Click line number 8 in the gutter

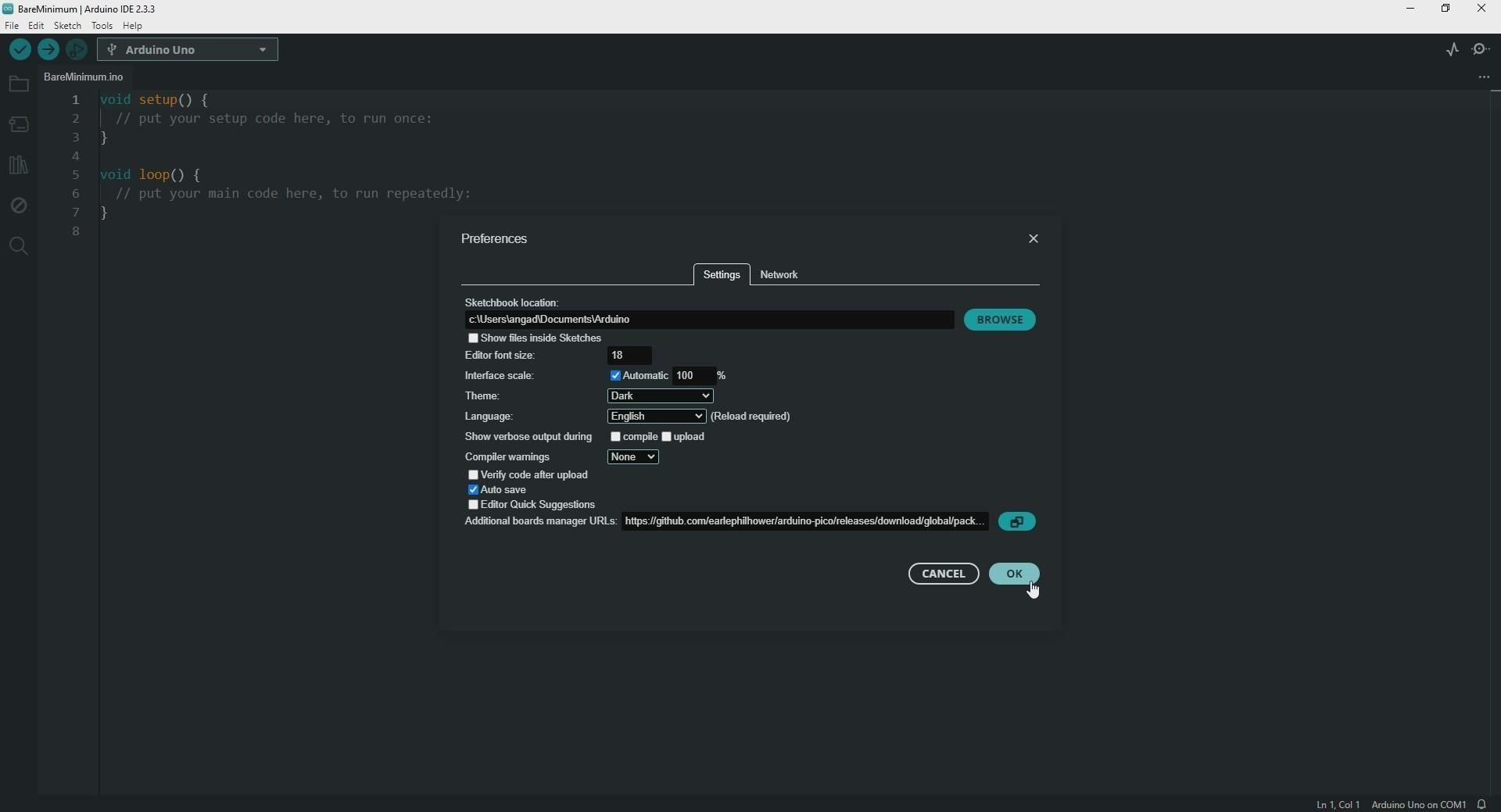[x=76, y=232]
